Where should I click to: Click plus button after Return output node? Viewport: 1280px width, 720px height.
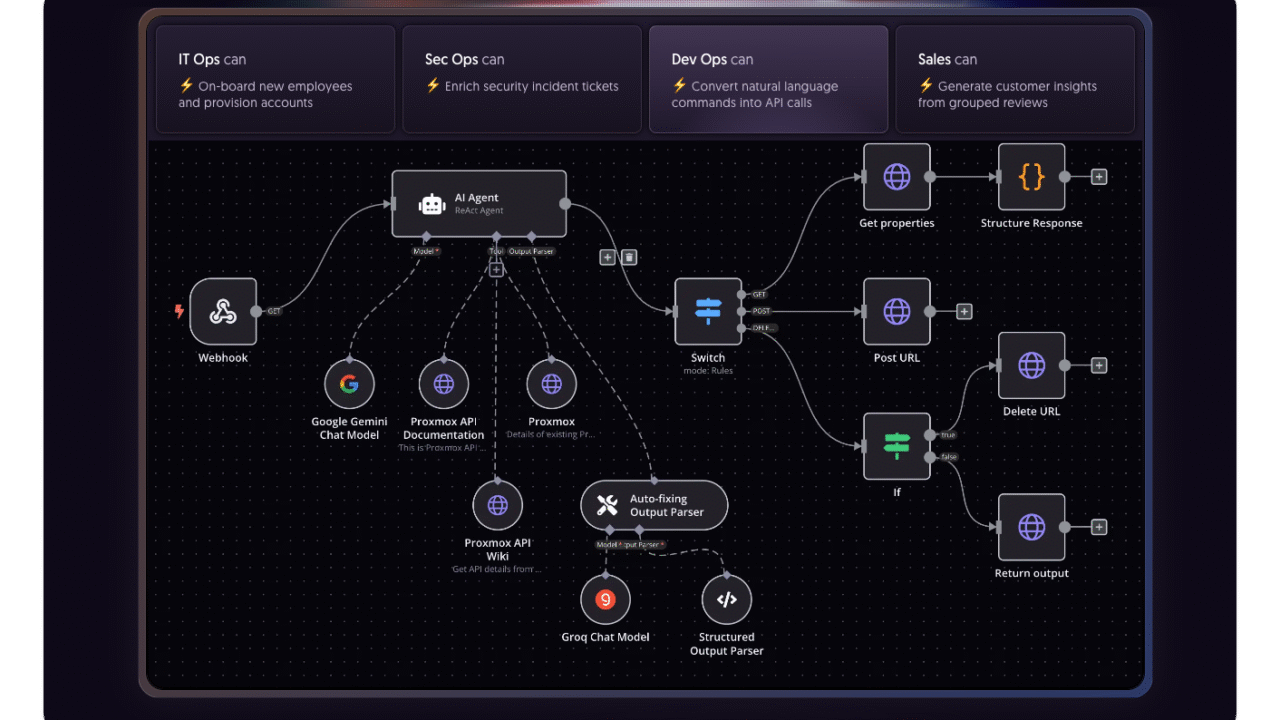point(1098,527)
